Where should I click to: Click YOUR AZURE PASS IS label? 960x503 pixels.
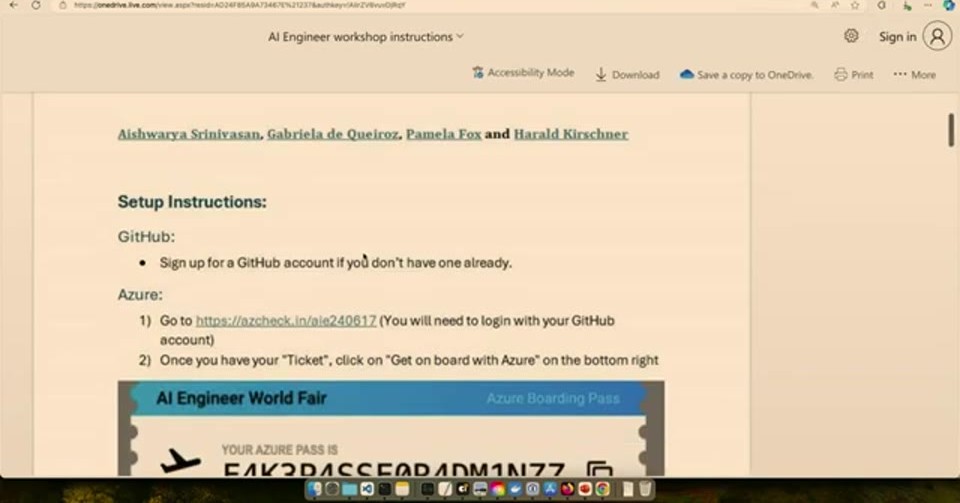[280, 450]
